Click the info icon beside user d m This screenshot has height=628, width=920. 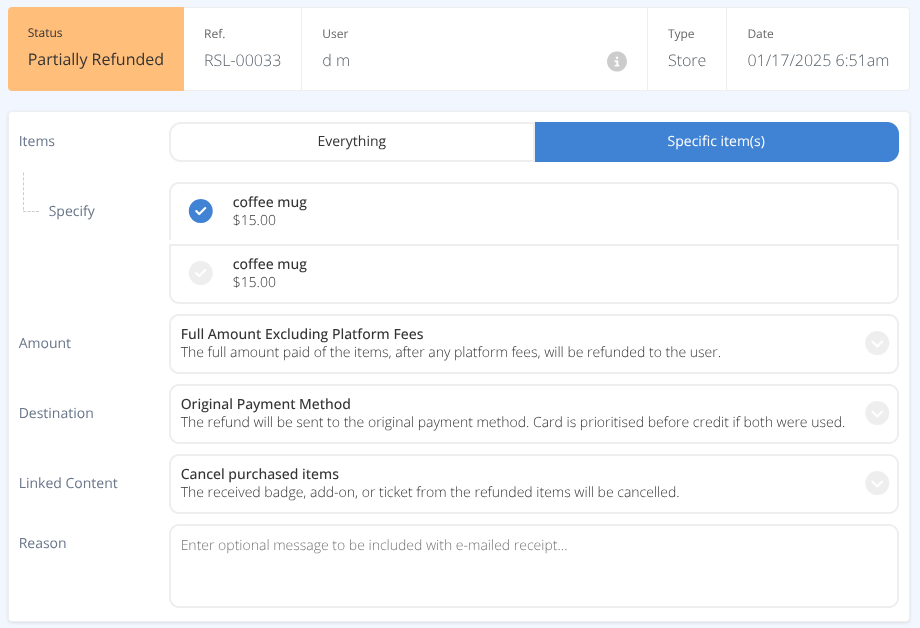click(x=617, y=61)
